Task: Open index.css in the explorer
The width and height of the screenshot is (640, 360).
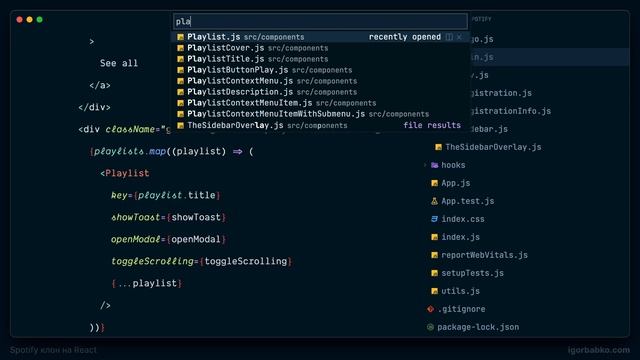Action: tap(463, 219)
